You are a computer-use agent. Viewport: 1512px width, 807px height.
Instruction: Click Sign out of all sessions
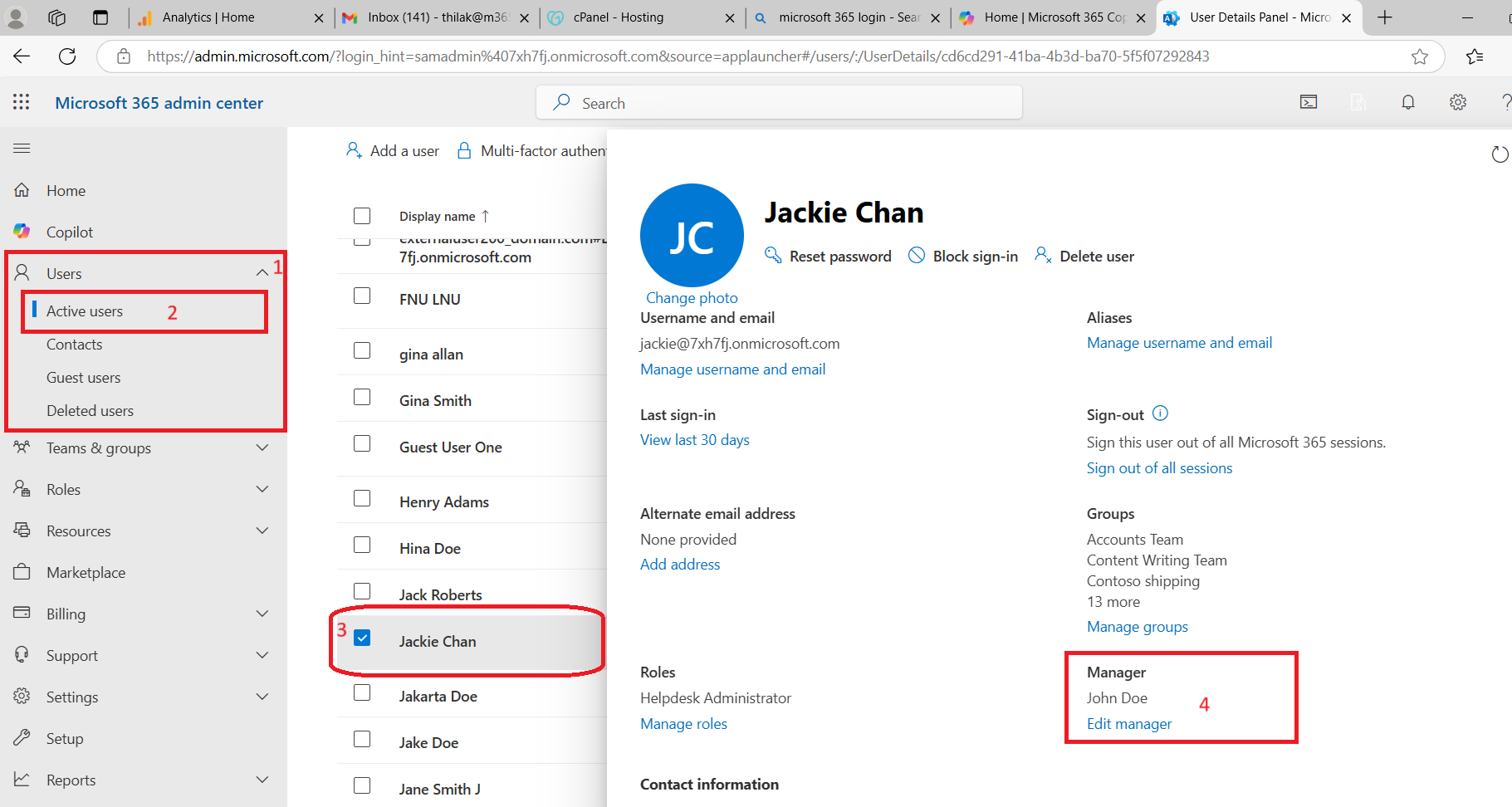tap(1159, 467)
